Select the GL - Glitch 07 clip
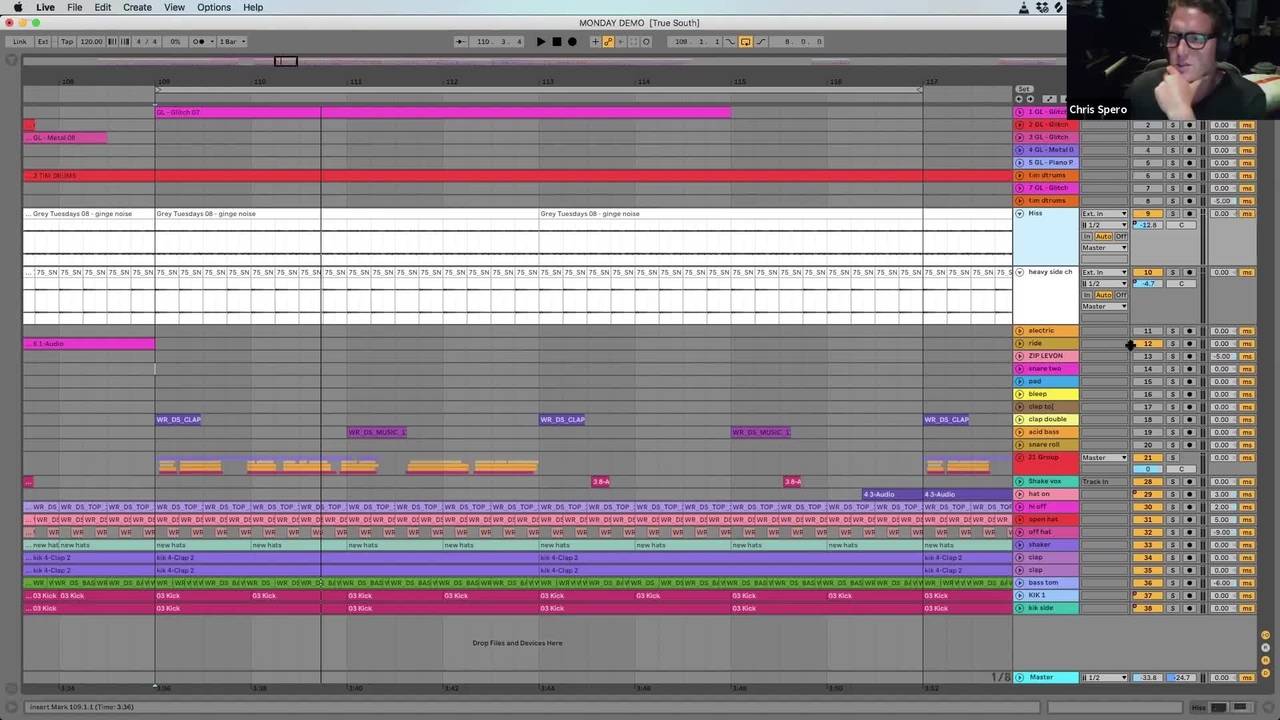Screen dimensions: 1280x720 443,112
